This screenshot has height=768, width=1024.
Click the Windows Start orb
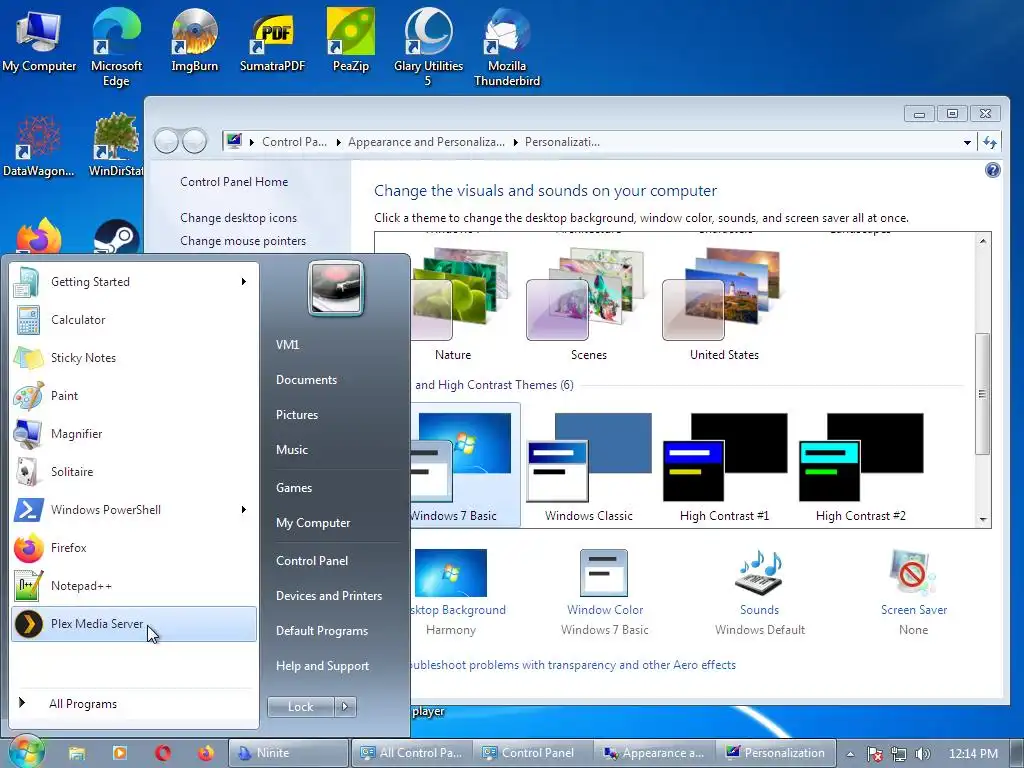pyautogui.click(x=25, y=752)
